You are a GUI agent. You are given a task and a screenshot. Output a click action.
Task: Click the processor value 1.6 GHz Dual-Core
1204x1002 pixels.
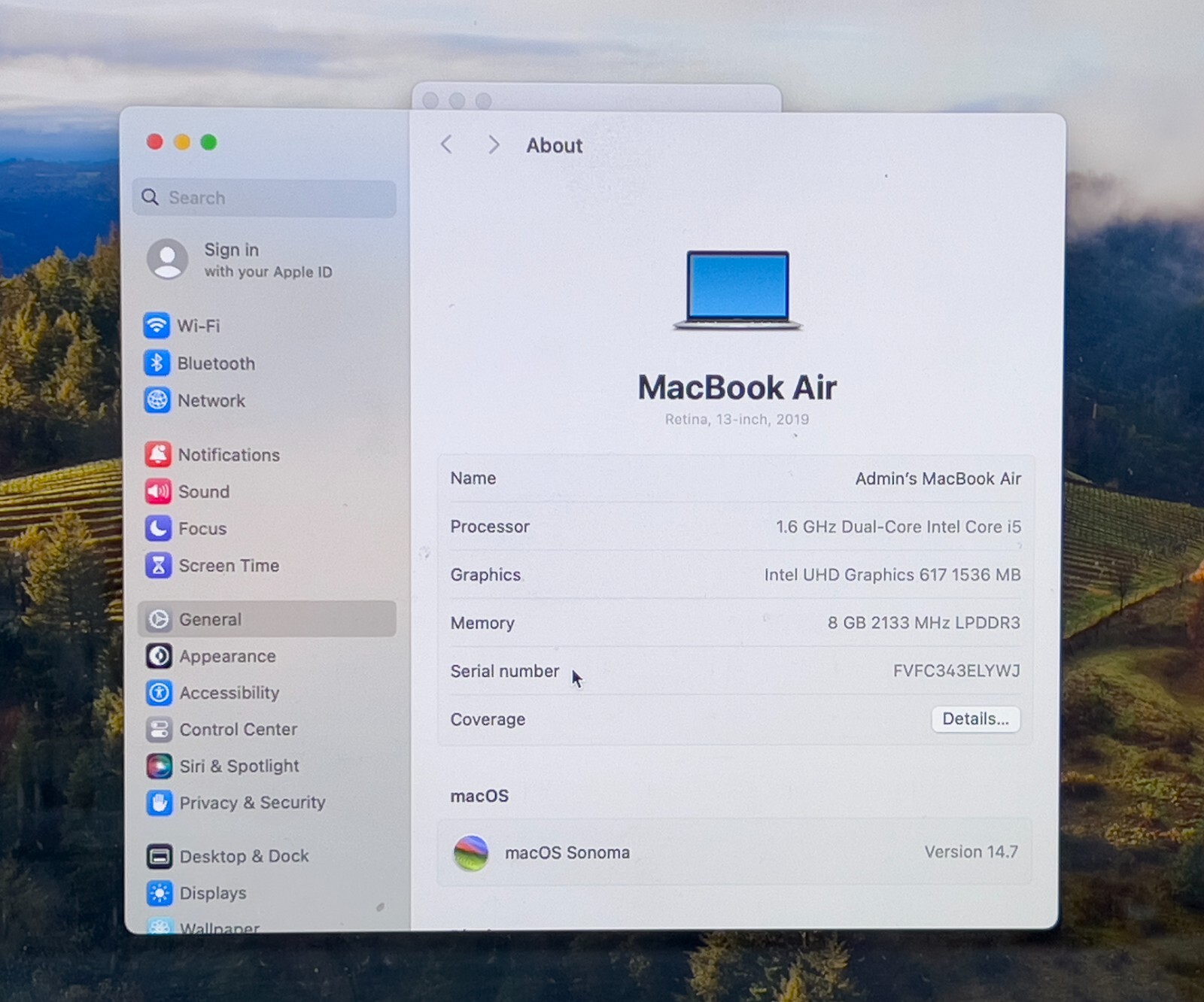[x=898, y=527]
